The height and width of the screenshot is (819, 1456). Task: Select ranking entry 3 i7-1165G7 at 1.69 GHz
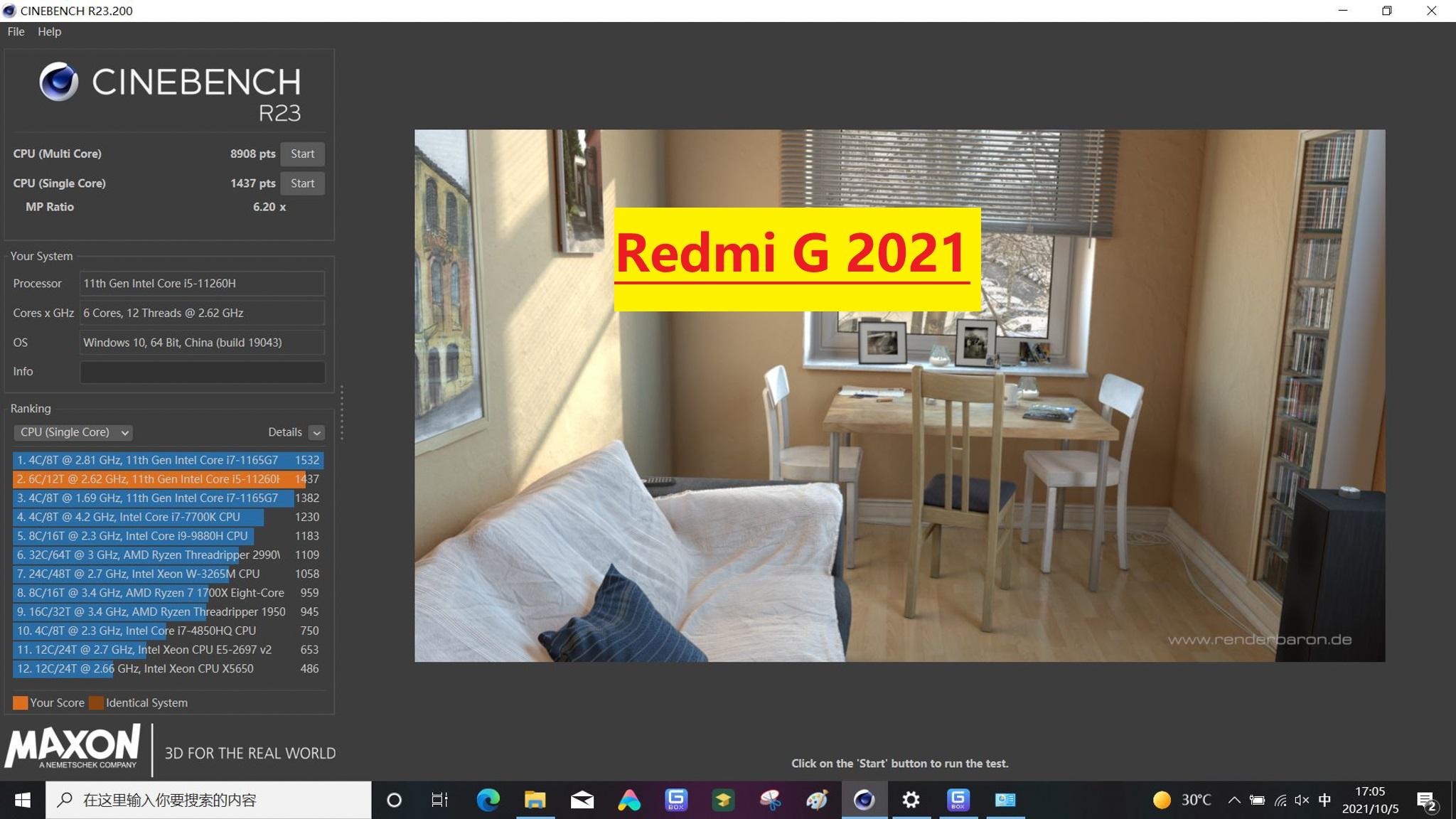click(x=168, y=498)
